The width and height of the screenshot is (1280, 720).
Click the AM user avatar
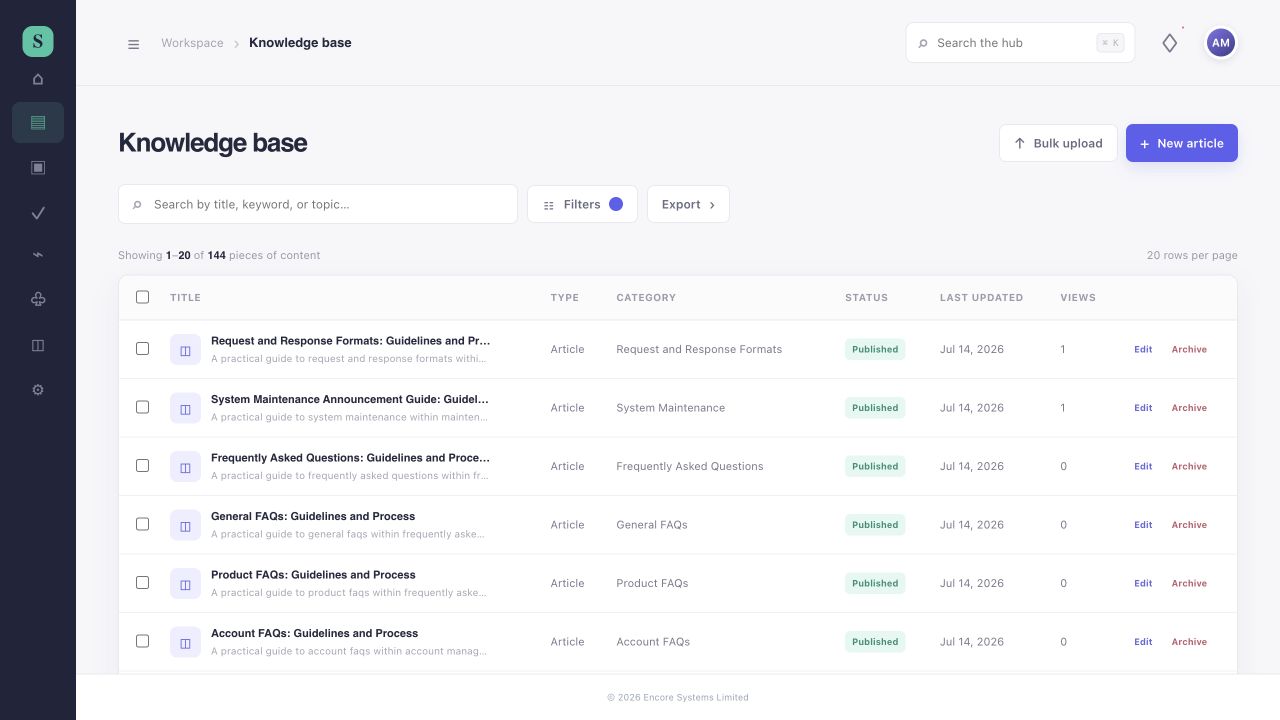(1220, 43)
